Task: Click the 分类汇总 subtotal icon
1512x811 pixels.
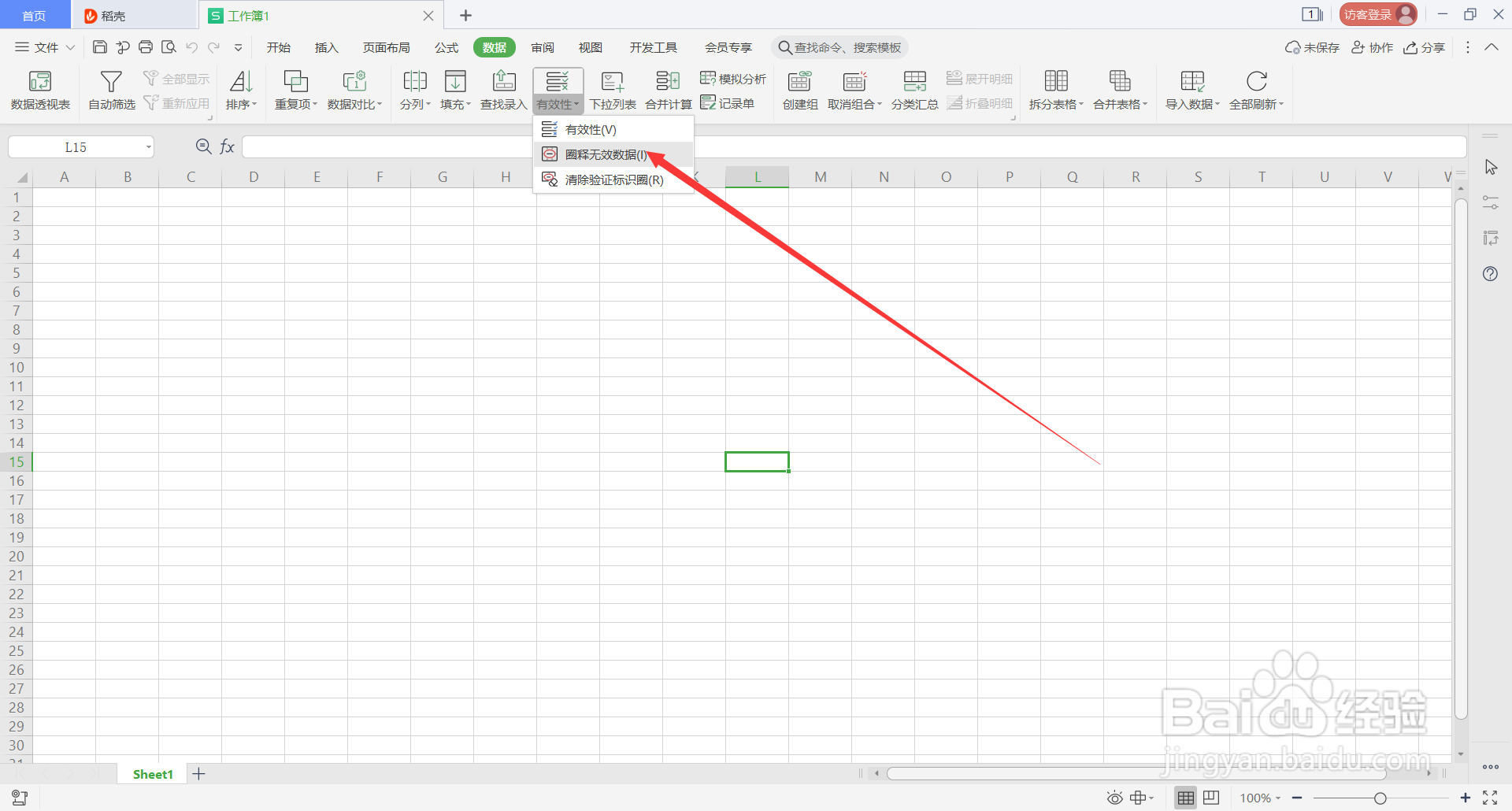Action: 914,81
